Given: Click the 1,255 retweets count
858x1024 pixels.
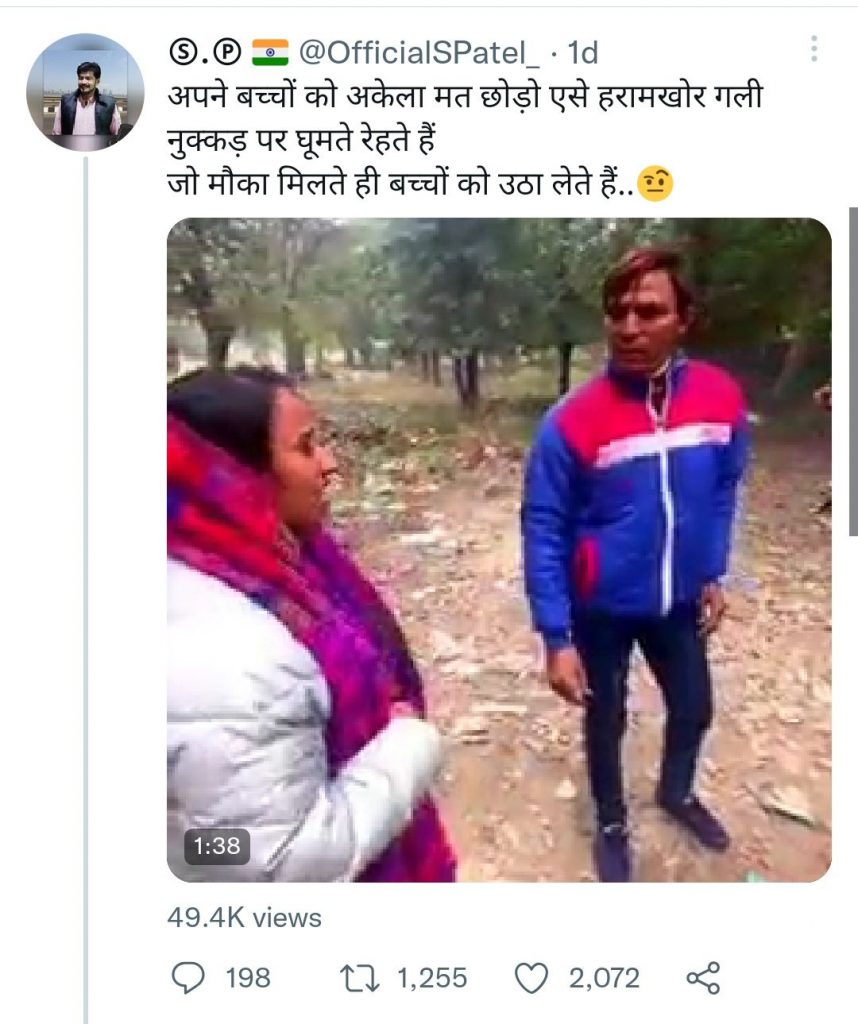Looking at the screenshot, I should coord(432,978).
